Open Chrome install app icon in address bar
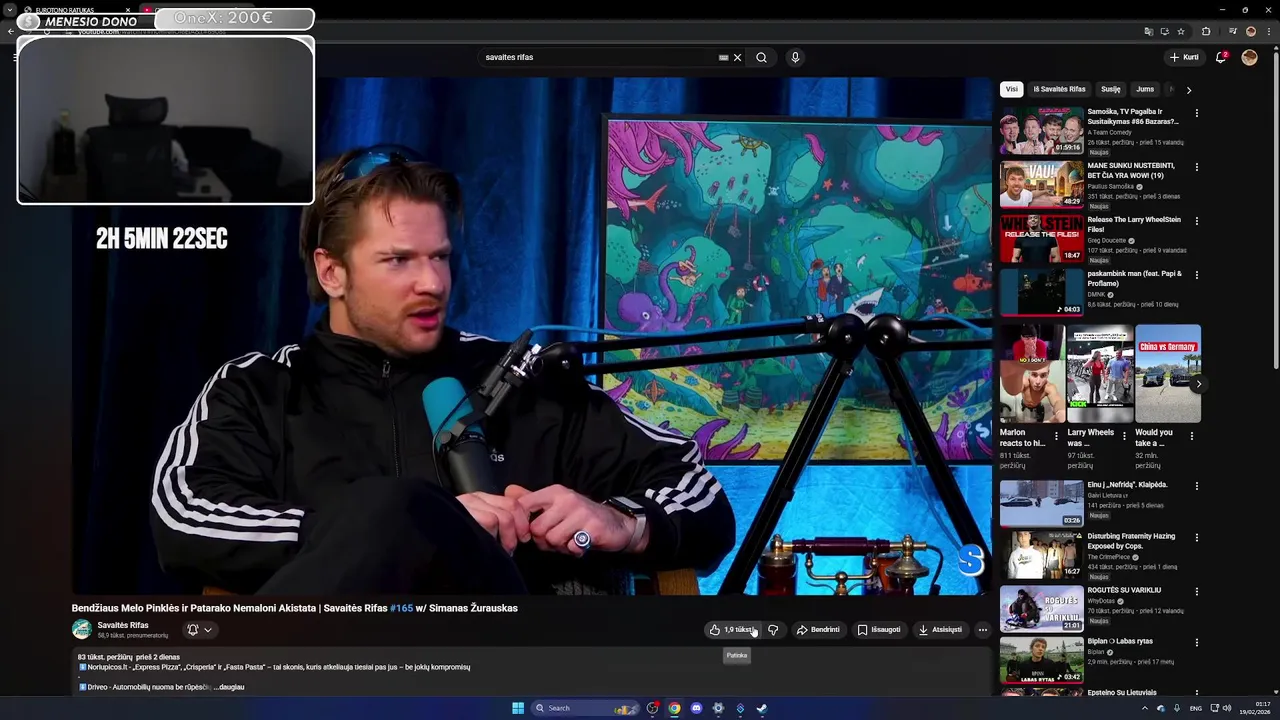Image resolution: width=1280 pixels, height=720 pixels. pos(1164,31)
